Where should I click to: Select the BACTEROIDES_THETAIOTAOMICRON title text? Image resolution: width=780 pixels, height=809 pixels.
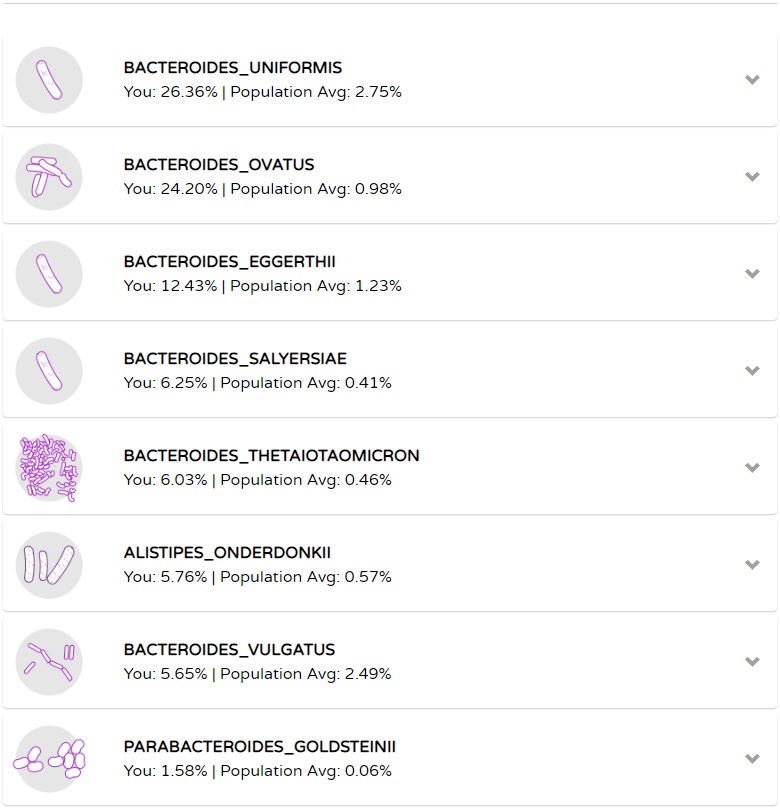click(x=271, y=456)
